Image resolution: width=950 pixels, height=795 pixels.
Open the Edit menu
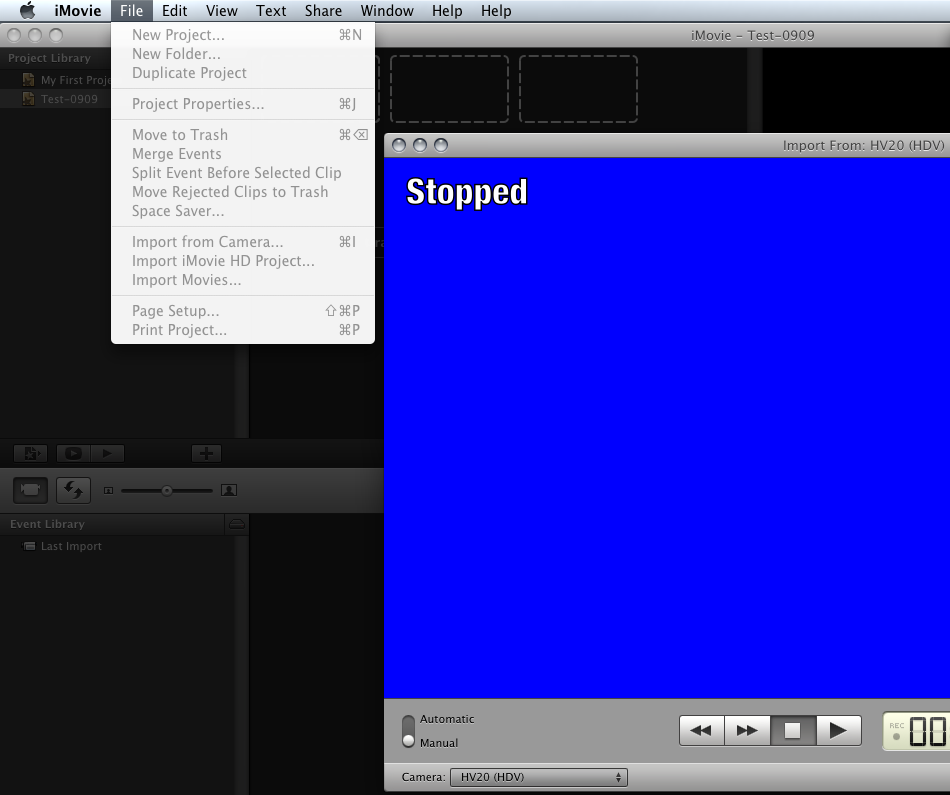point(174,11)
